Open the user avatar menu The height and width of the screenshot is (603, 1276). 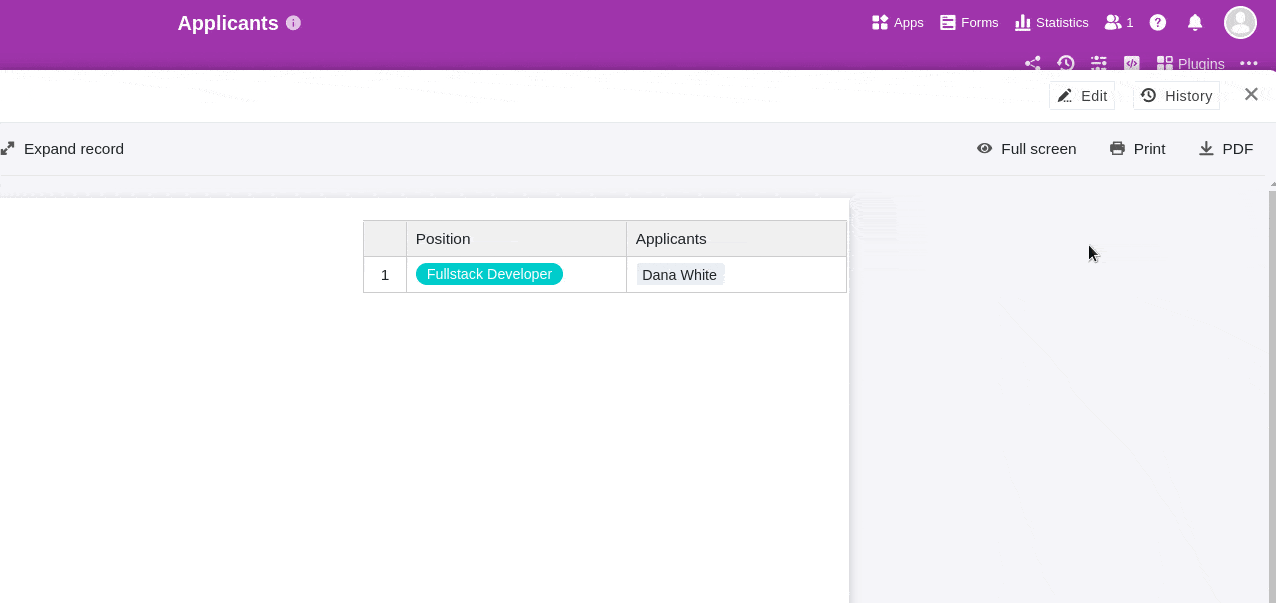click(1240, 22)
